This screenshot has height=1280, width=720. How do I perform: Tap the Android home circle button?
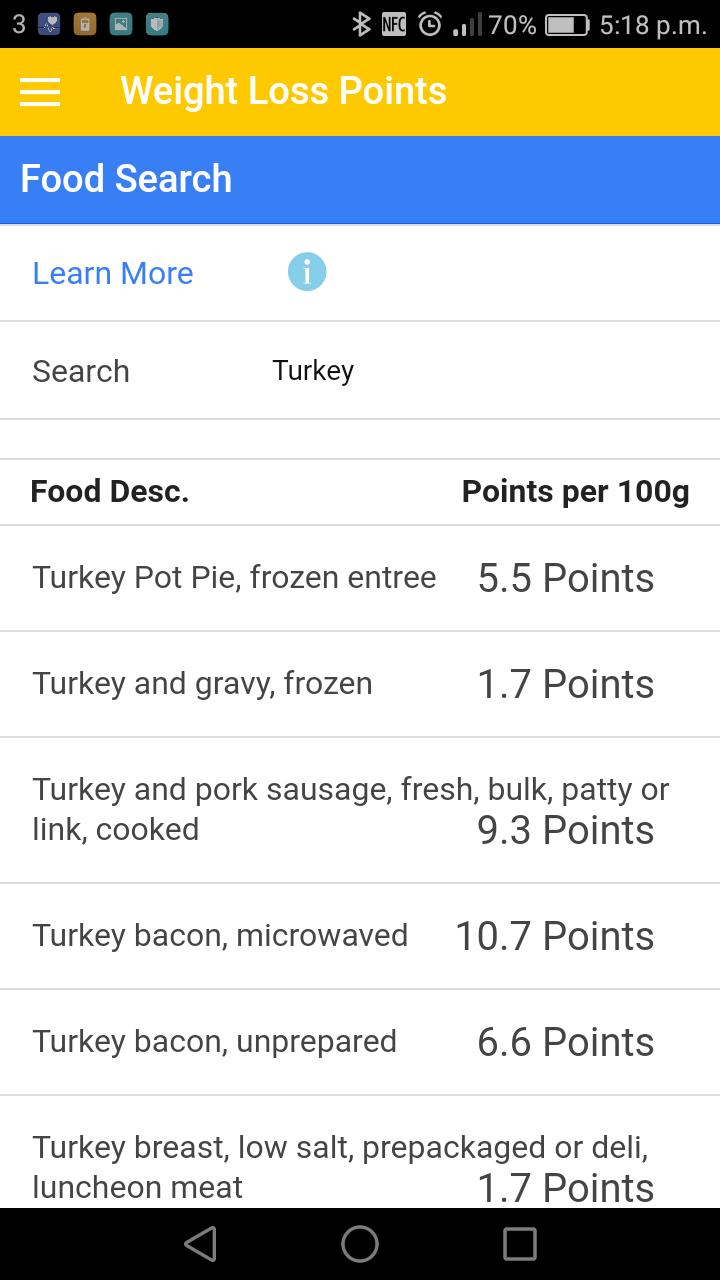tap(360, 1244)
